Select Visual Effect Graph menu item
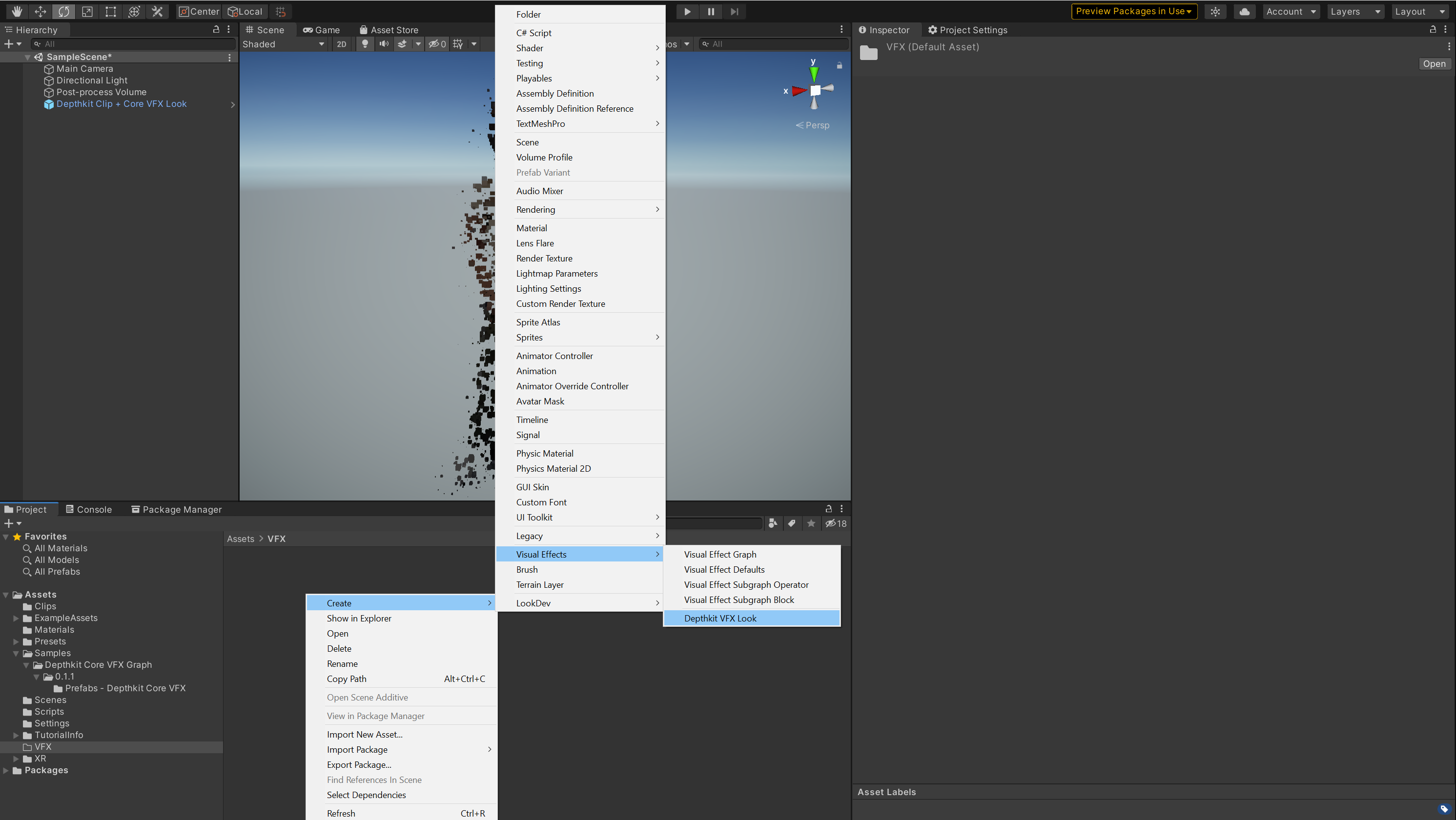1456x820 pixels. tap(720, 555)
